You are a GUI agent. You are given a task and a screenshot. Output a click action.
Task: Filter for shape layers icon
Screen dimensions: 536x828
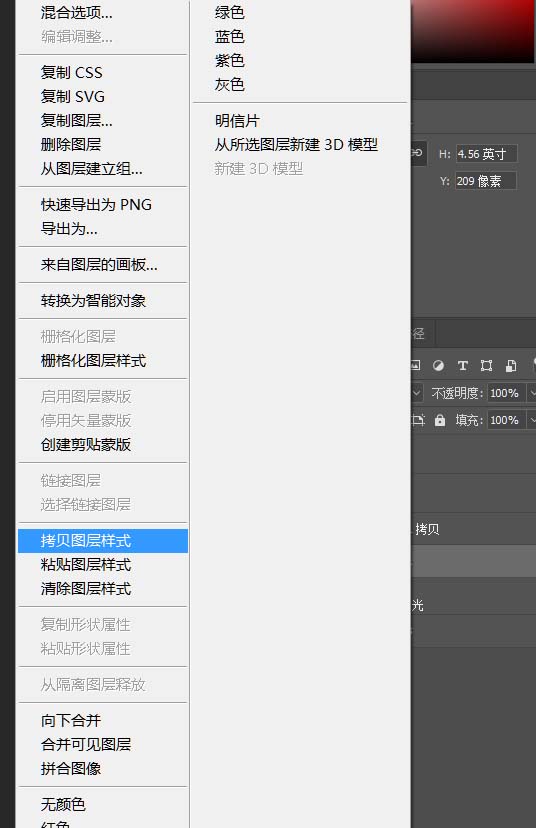(486, 365)
